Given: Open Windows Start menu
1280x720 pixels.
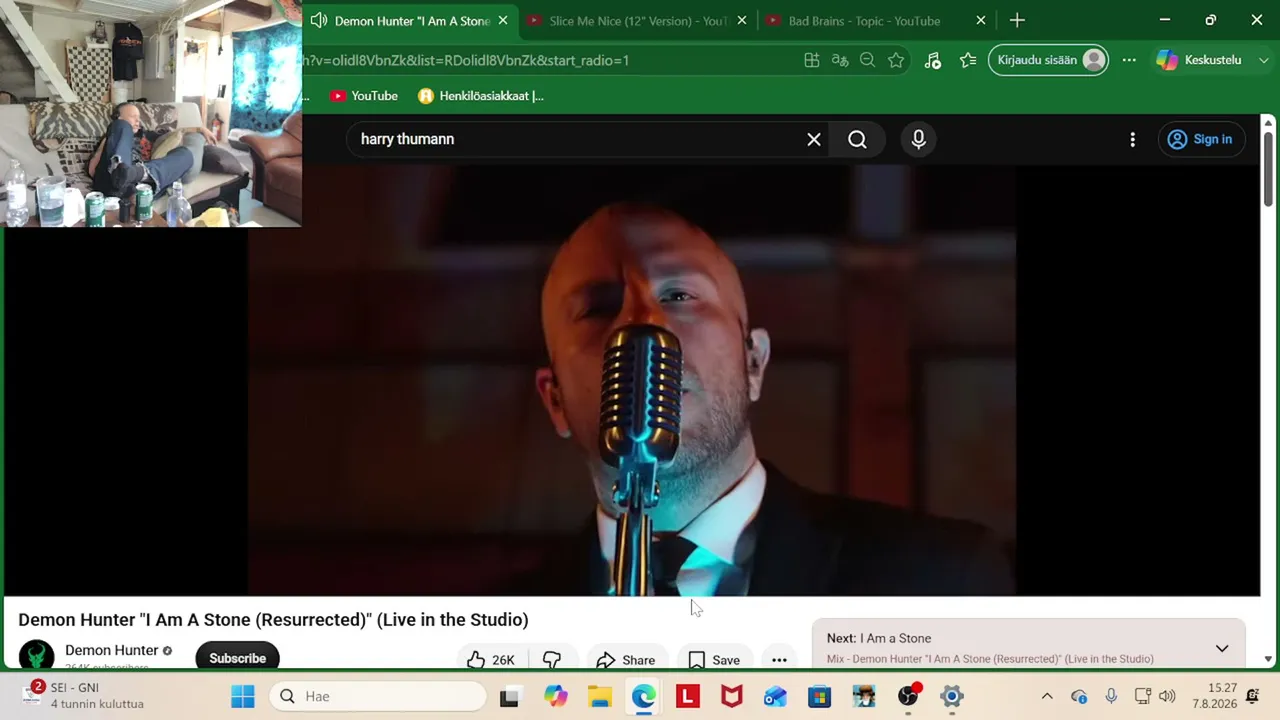Looking at the screenshot, I should 243,696.
